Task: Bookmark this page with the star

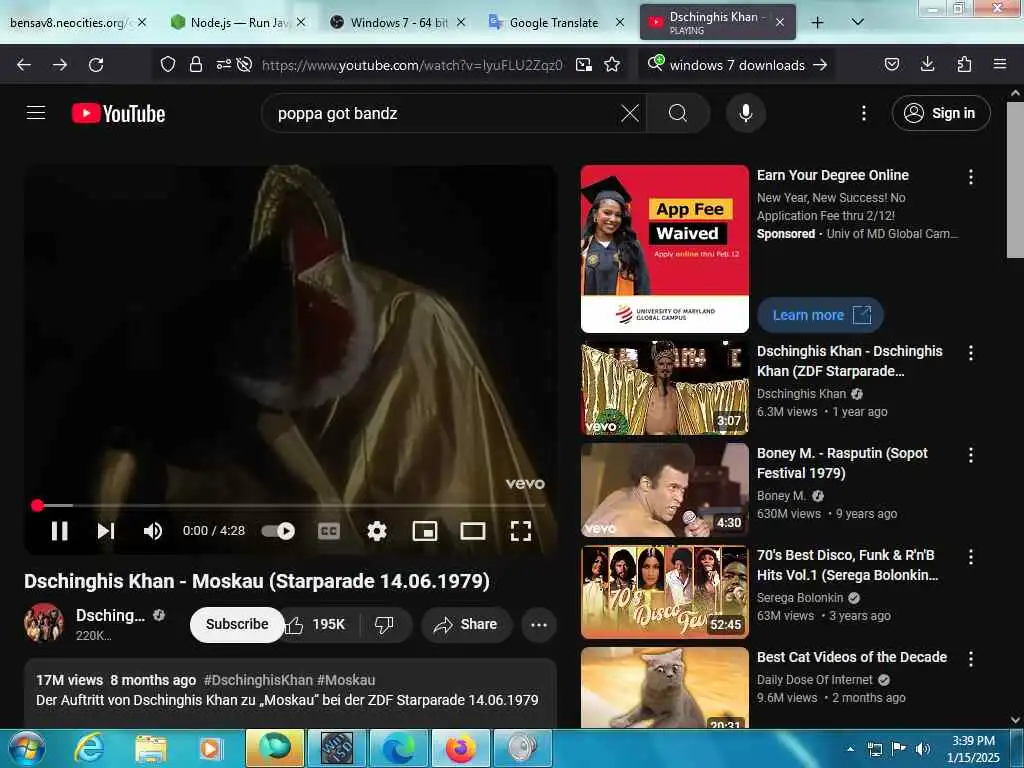Action: [x=612, y=65]
